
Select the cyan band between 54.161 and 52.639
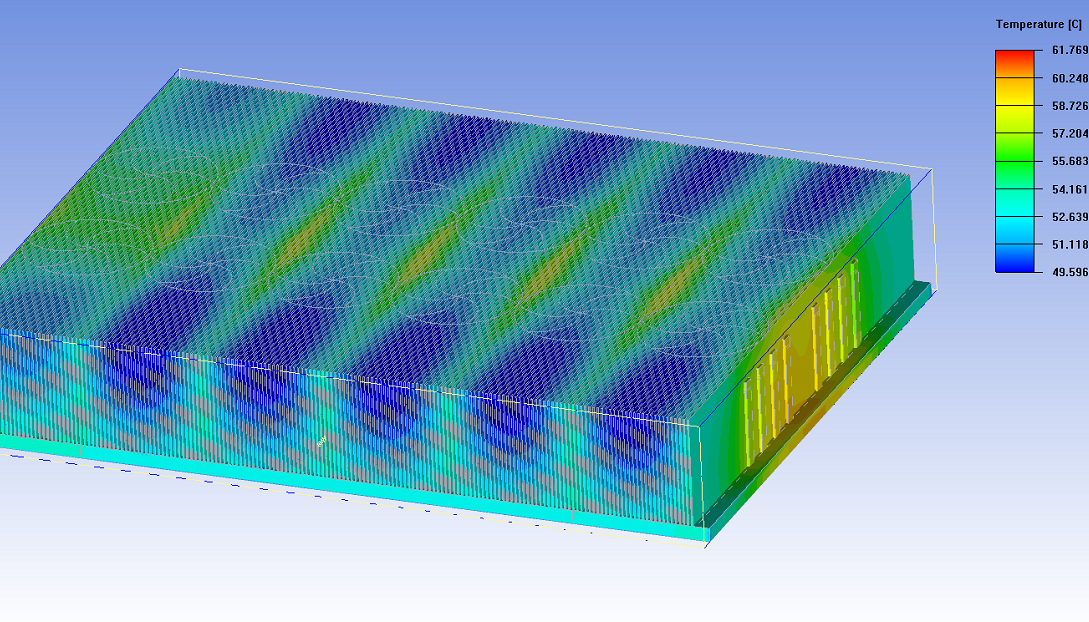pos(1014,203)
